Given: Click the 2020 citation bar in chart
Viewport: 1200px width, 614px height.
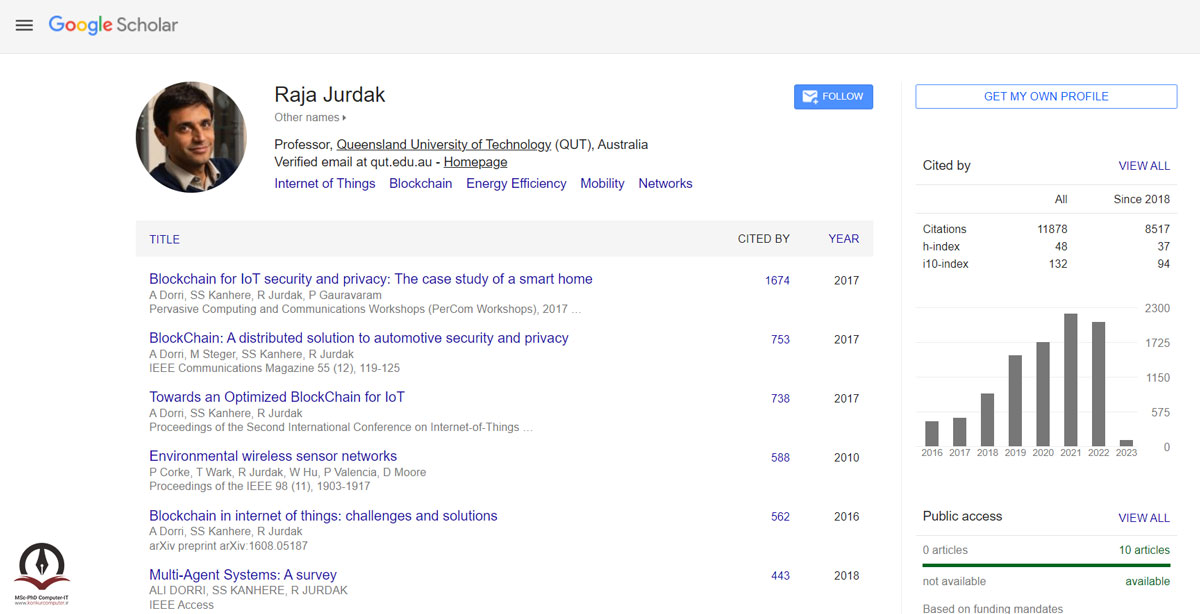Looking at the screenshot, I should click(1043, 394).
